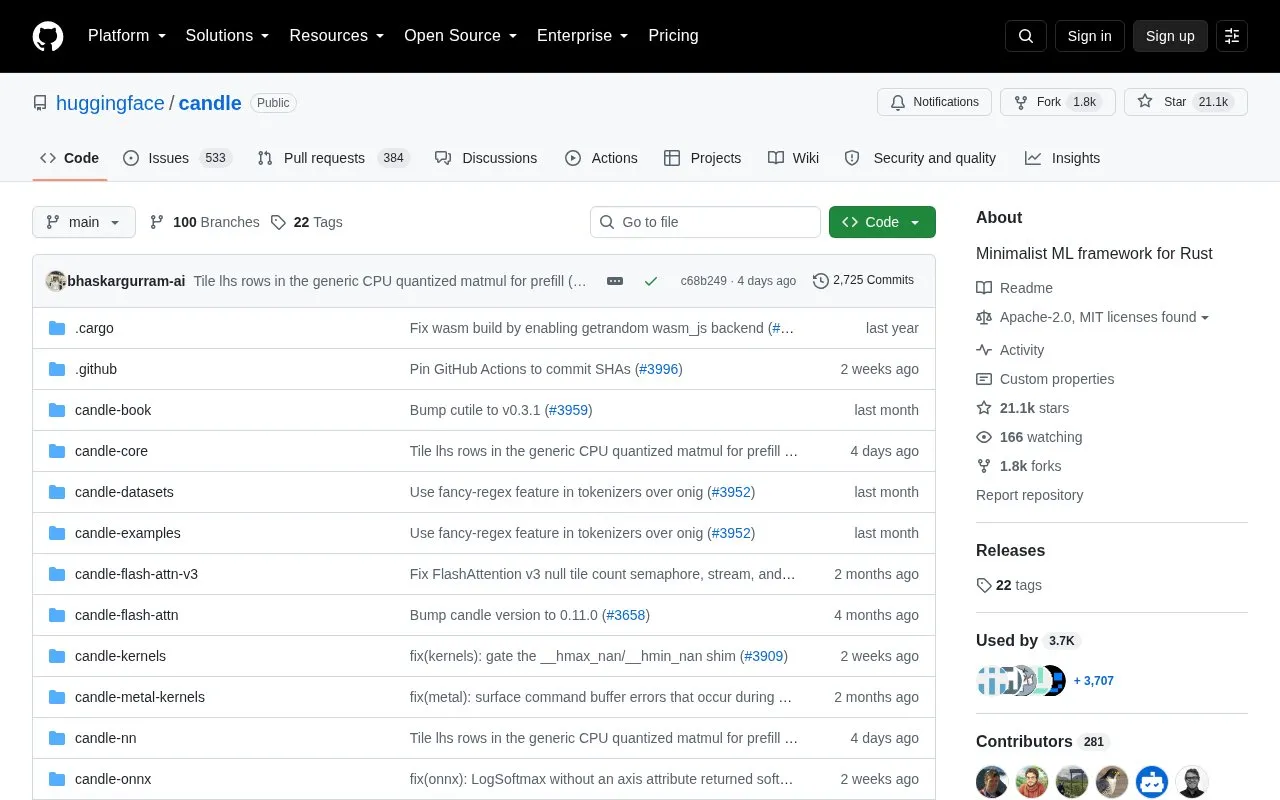This screenshot has height=800, width=1280.
Task: Expand the Solutions menu
Action: coord(227,36)
